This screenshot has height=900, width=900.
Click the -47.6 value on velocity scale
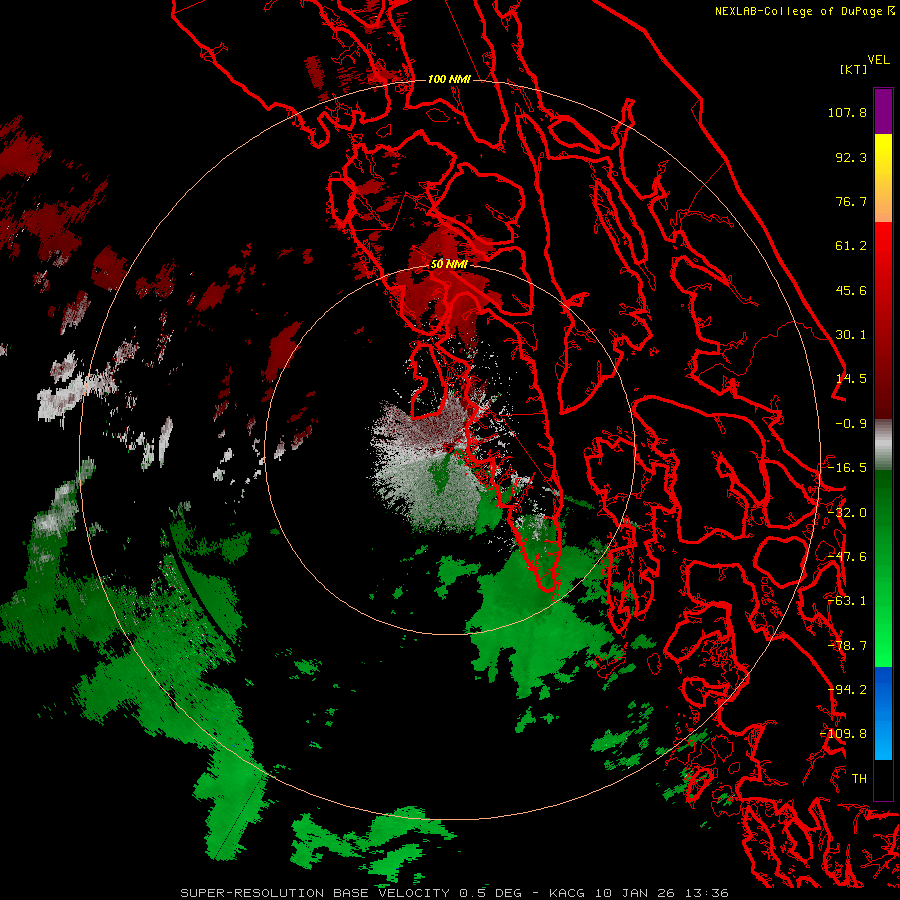pyautogui.click(x=847, y=557)
